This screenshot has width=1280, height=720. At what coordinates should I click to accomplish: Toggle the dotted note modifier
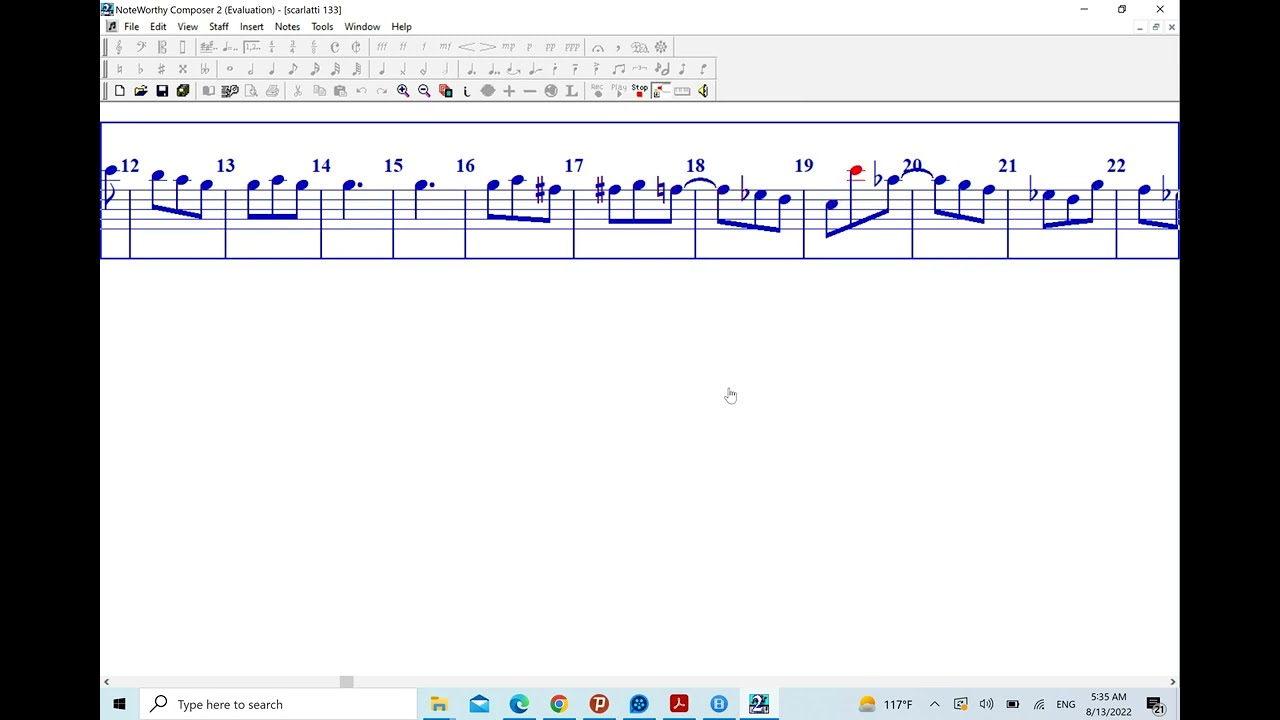pos(471,69)
